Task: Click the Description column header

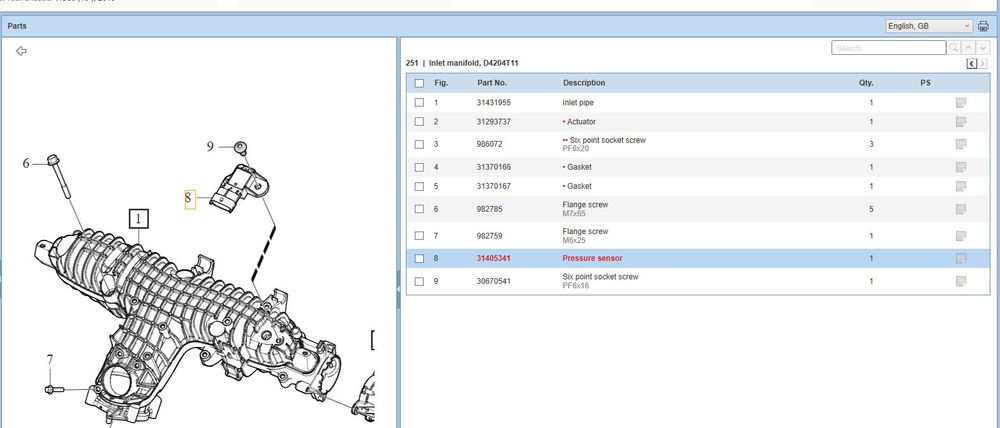Action: [584, 83]
